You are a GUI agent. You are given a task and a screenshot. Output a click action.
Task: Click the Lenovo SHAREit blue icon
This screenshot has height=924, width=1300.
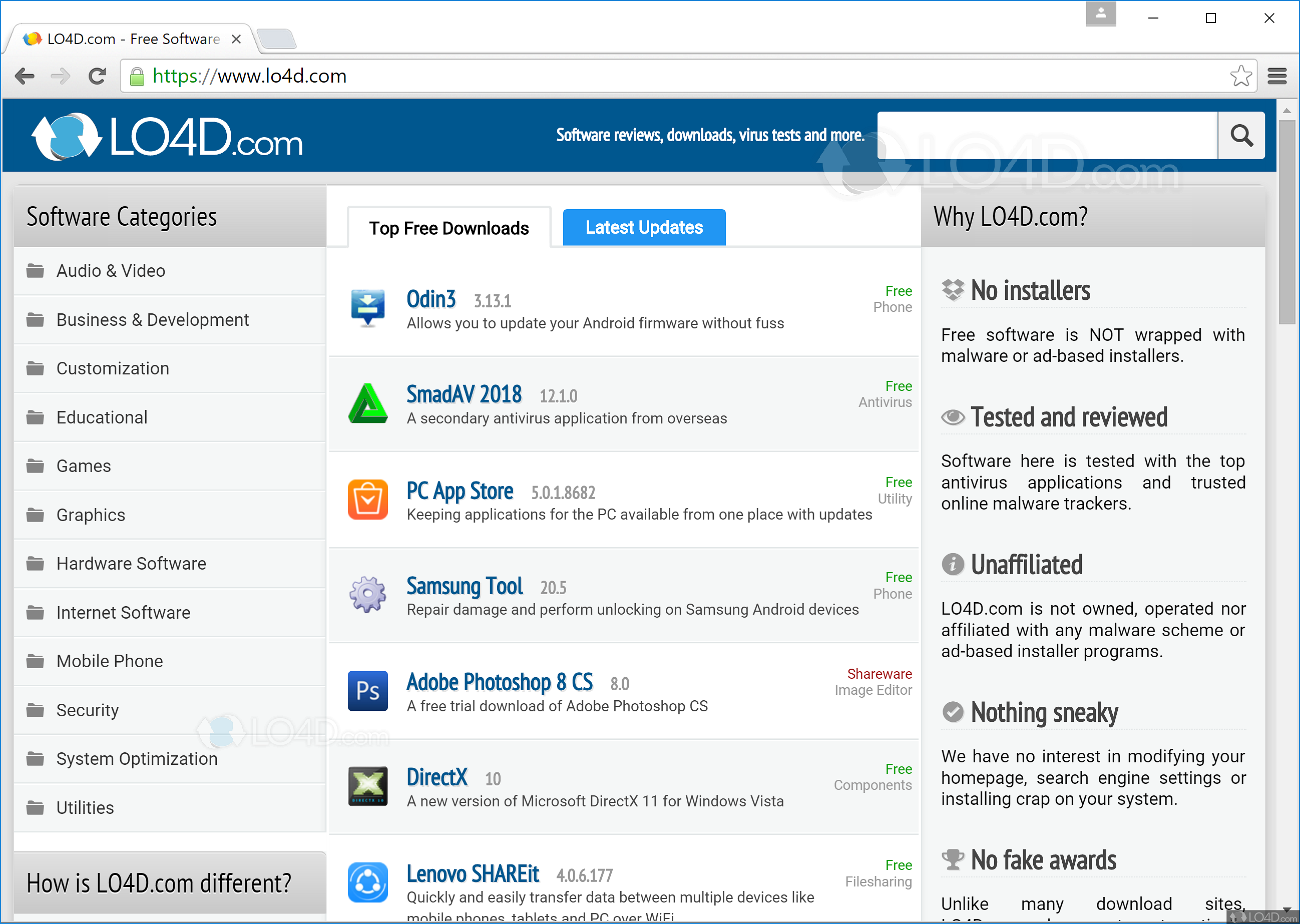click(x=367, y=882)
